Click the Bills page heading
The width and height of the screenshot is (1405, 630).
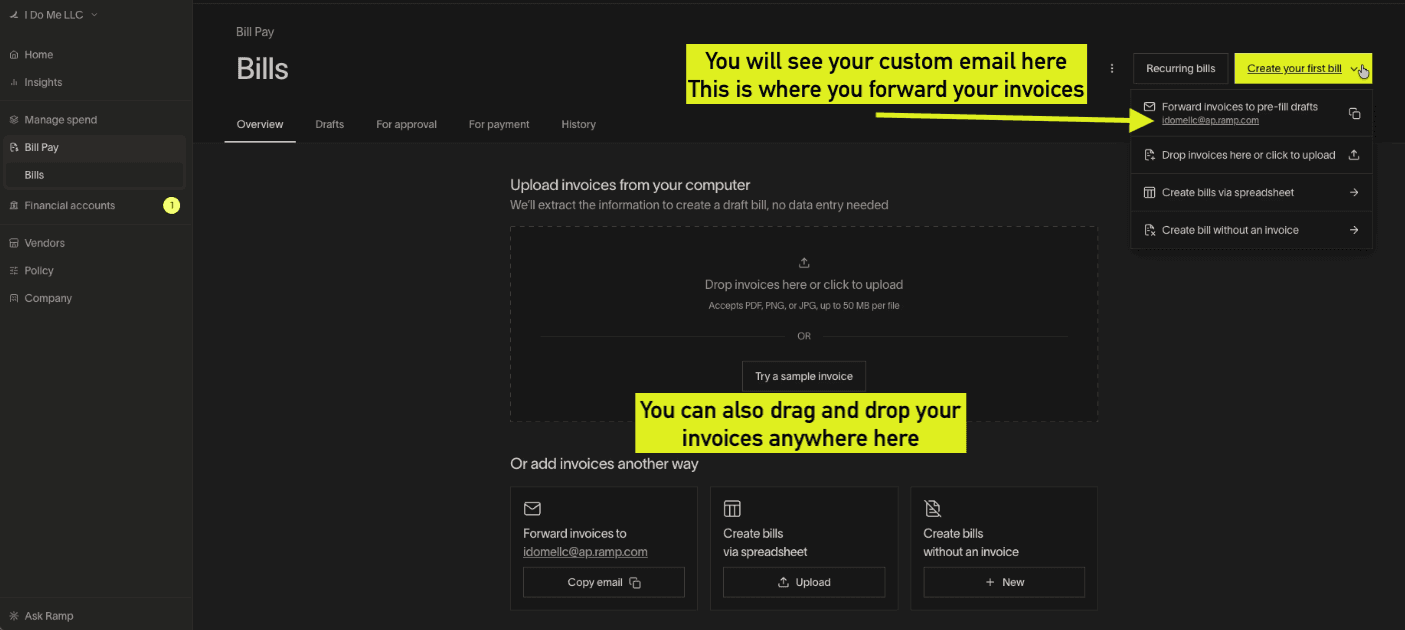click(262, 68)
